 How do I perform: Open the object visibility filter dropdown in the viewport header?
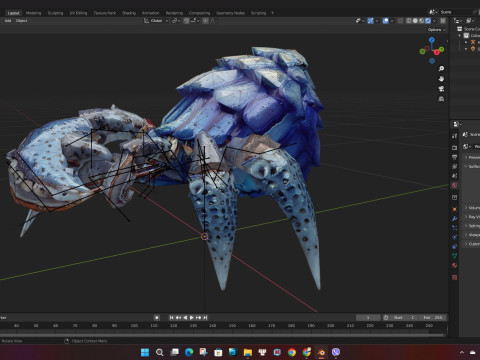360,21
